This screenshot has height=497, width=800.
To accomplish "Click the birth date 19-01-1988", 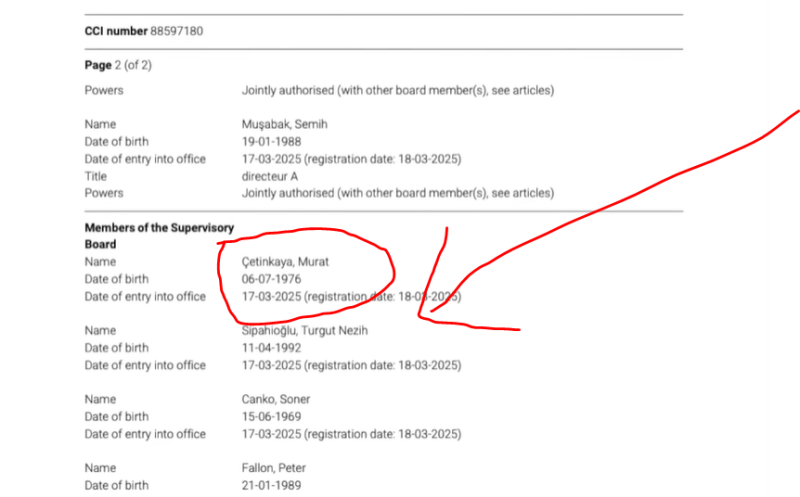I will pyautogui.click(x=271, y=141).
